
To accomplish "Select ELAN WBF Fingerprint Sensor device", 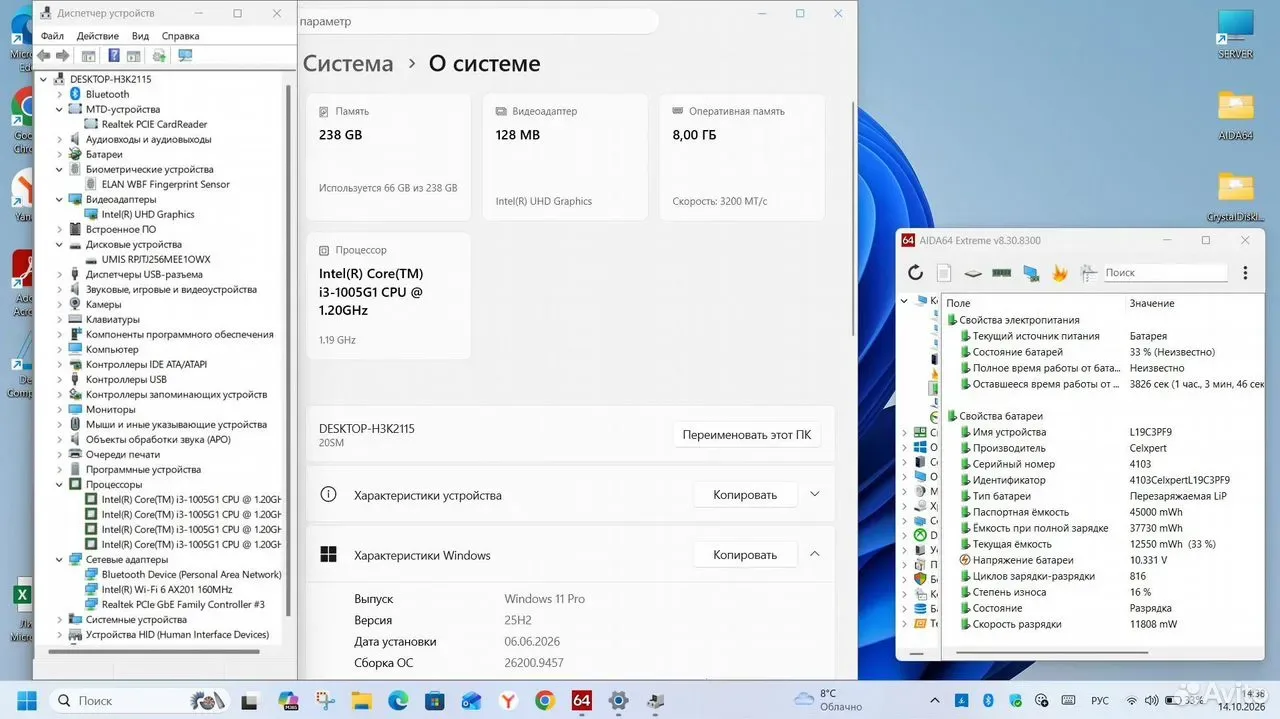I will (165, 184).
